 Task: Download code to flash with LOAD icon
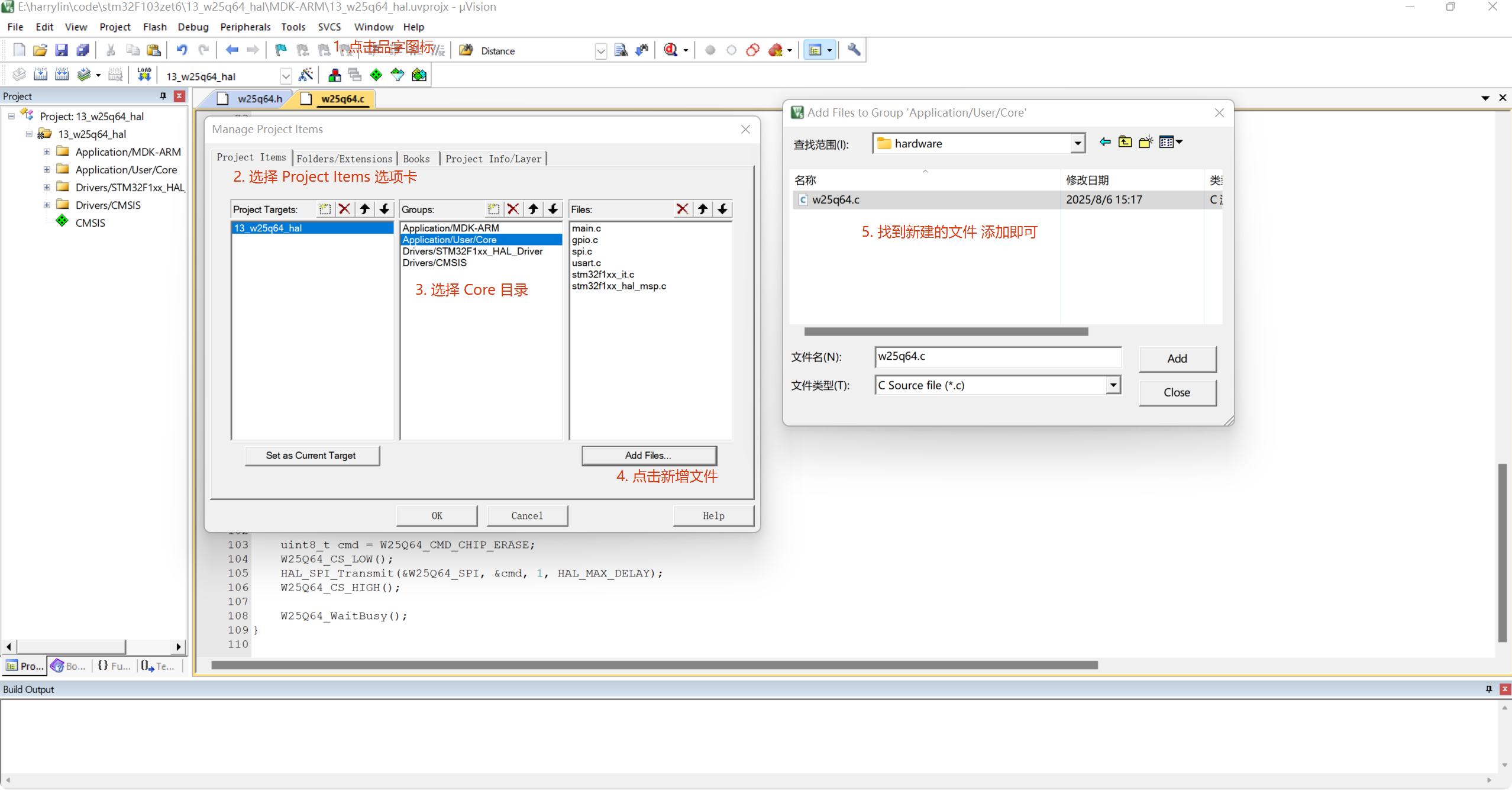[144, 75]
